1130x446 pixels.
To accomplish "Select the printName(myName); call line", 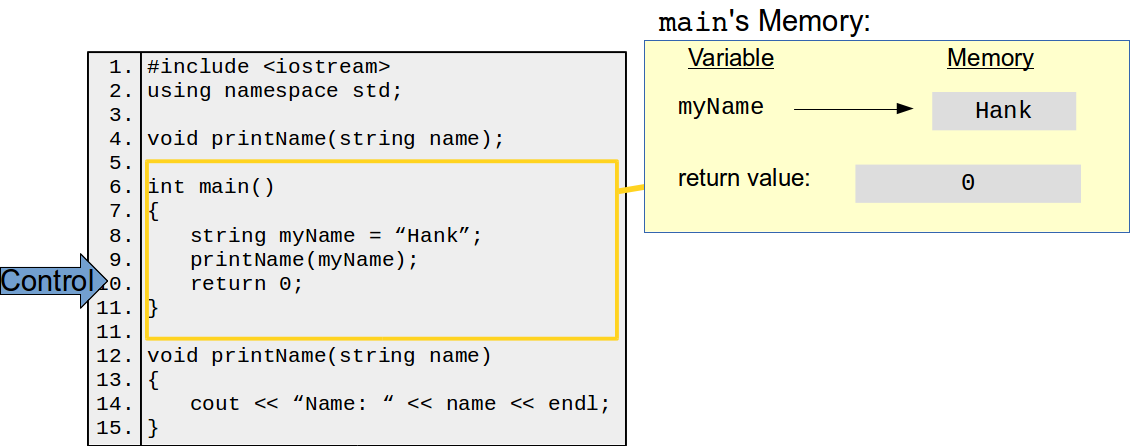I will [x=303, y=260].
